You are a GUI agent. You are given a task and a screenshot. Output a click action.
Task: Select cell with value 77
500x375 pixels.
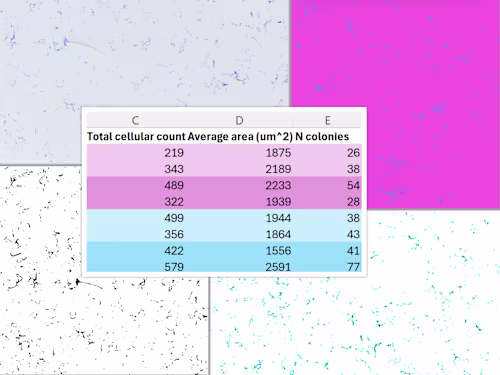pos(328,266)
